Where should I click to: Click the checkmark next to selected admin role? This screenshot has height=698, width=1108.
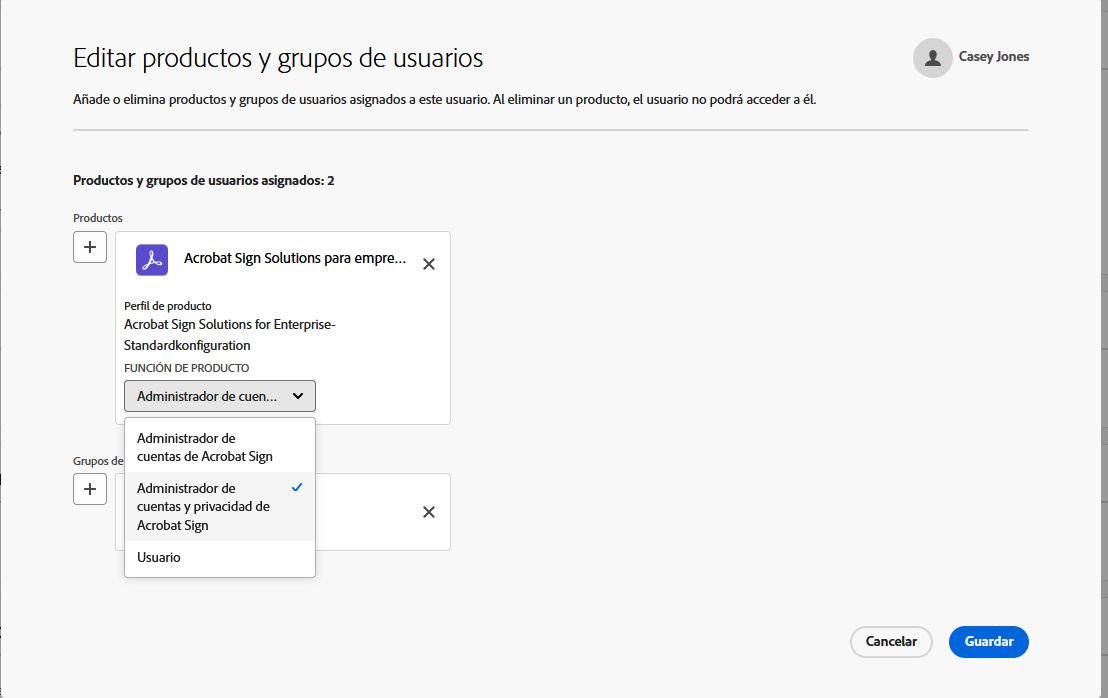298,488
